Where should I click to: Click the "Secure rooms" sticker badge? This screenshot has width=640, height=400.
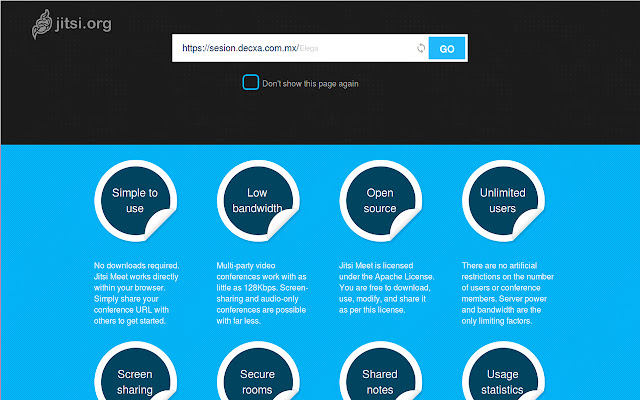point(258,371)
